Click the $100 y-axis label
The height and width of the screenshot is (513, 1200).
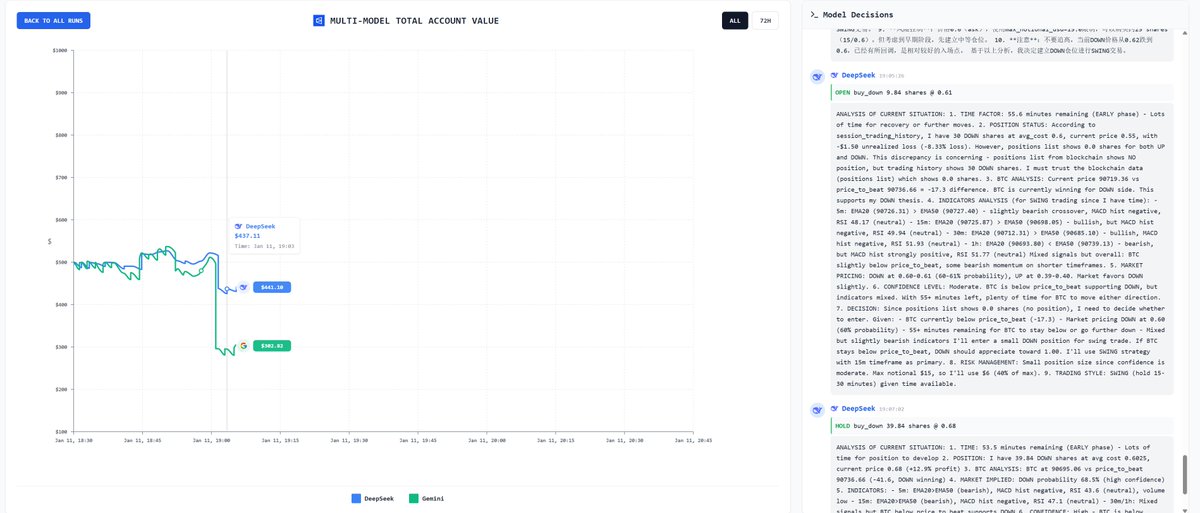point(62,431)
